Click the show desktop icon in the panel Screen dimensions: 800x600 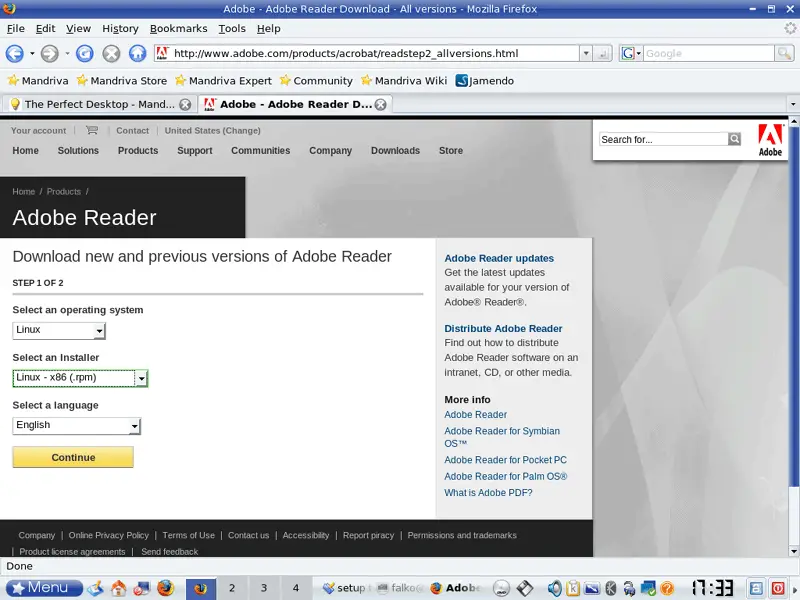95,588
